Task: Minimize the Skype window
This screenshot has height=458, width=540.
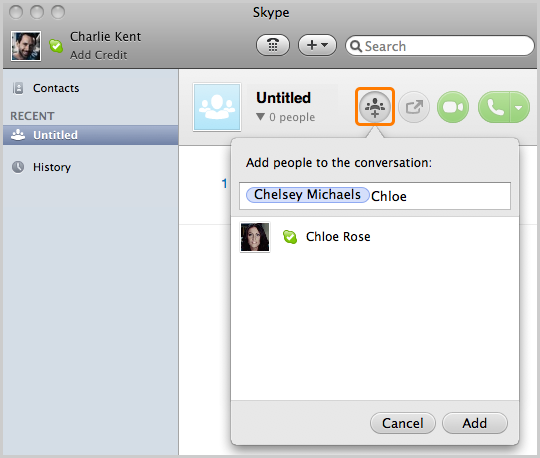Action: click(x=37, y=12)
